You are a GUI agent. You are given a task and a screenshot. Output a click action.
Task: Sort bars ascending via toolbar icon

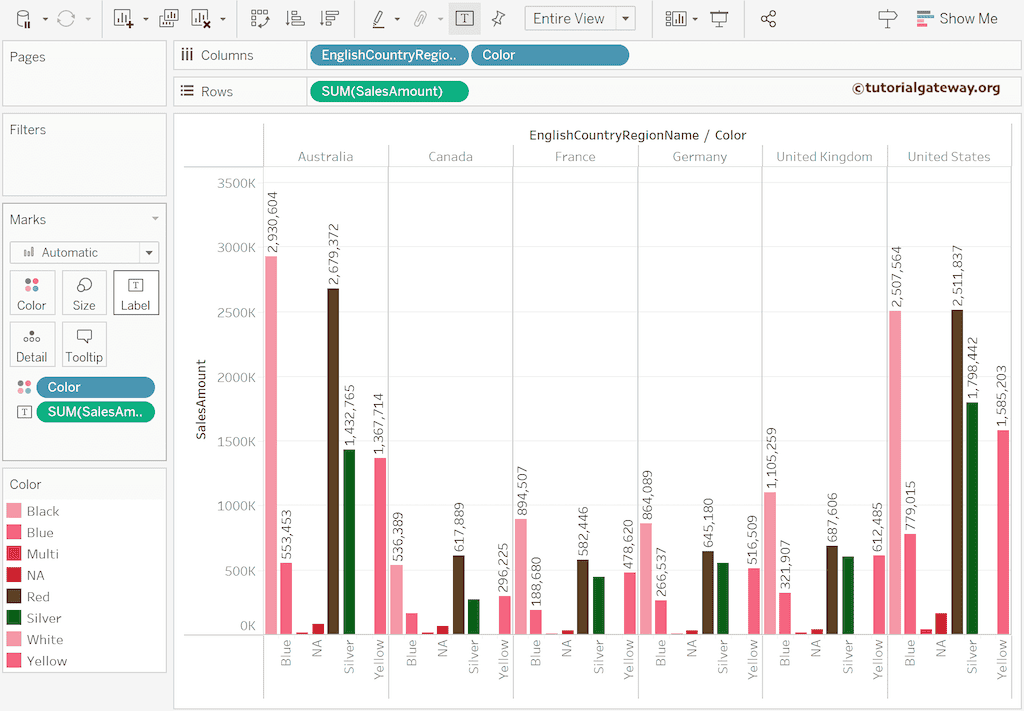295,18
